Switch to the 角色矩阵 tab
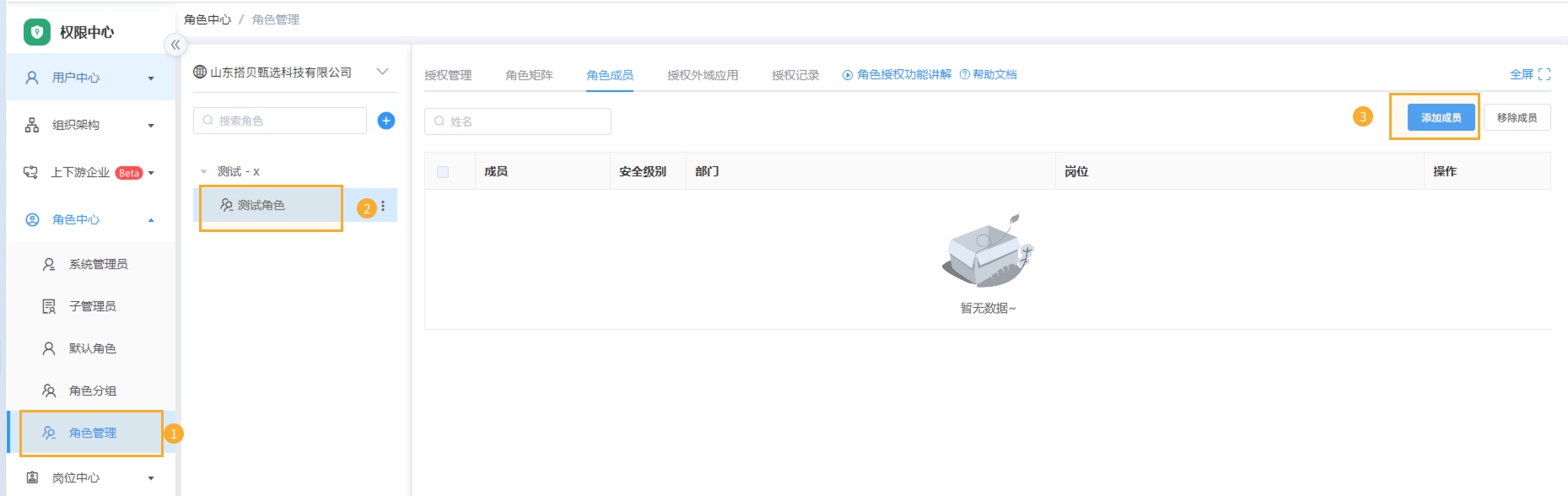The height and width of the screenshot is (496, 1568). click(x=529, y=75)
